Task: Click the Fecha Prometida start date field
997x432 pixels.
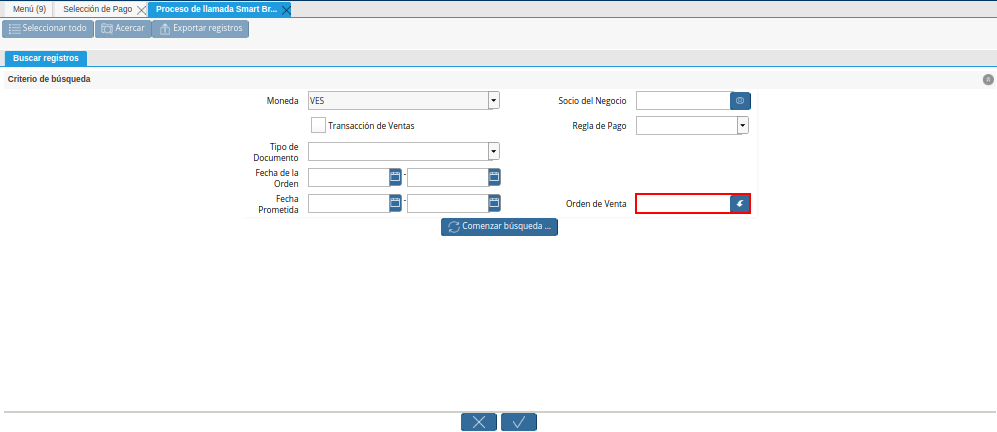Action: (348, 203)
